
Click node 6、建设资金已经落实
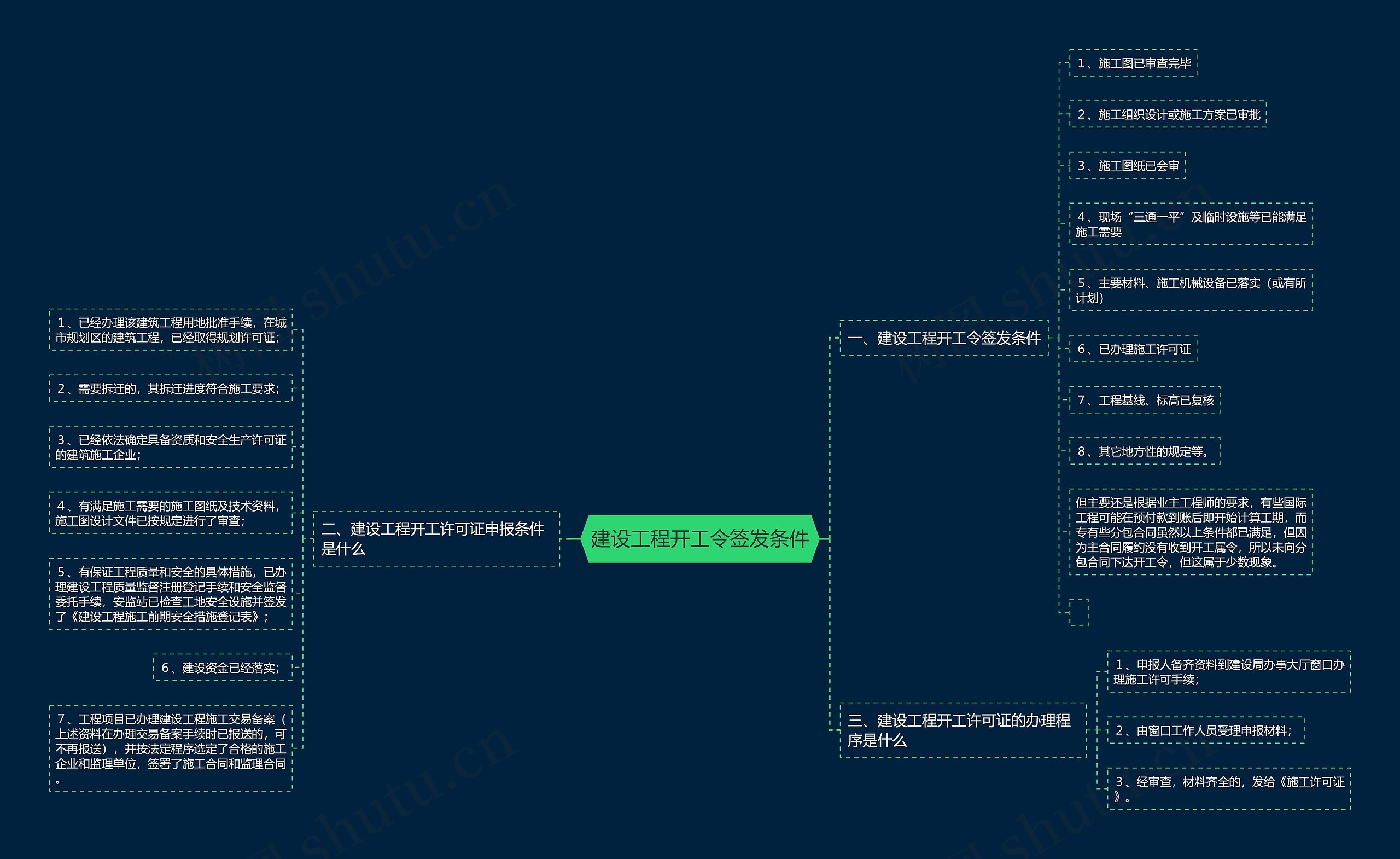pyautogui.click(x=222, y=668)
